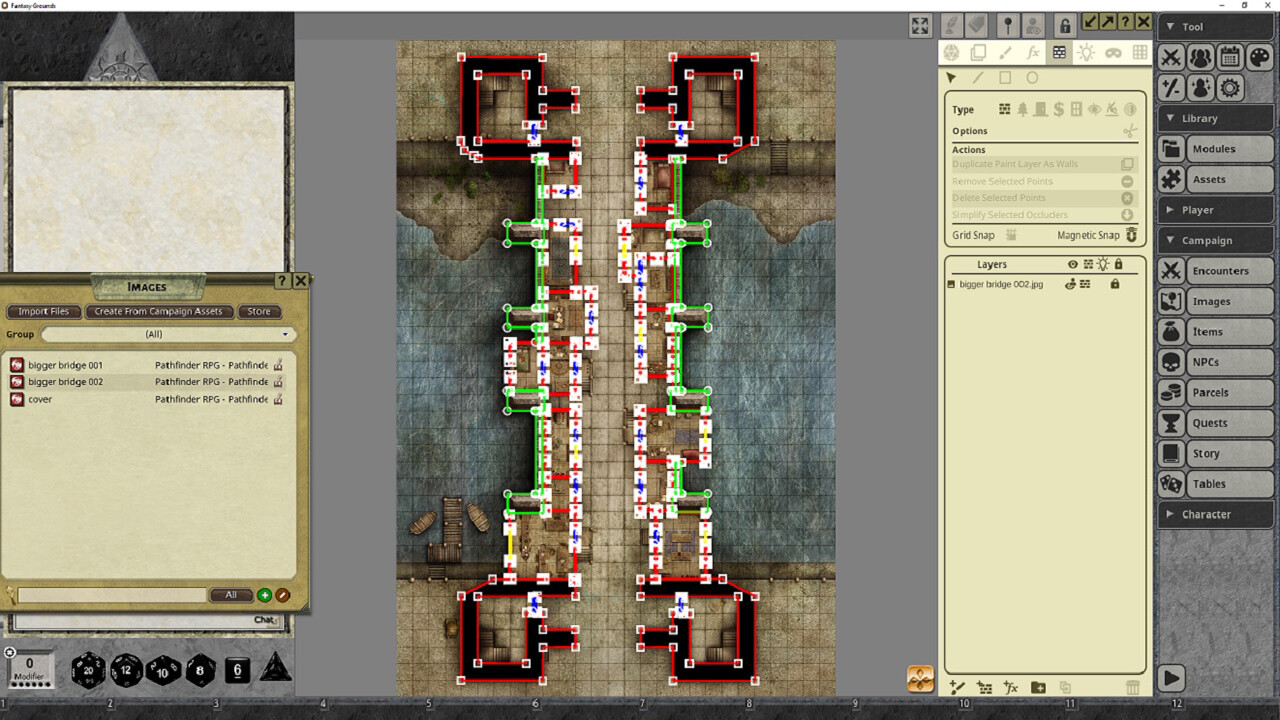Open the Lighting panel in the image toolbar
1280x720 pixels.
[x=1085, y=53]
